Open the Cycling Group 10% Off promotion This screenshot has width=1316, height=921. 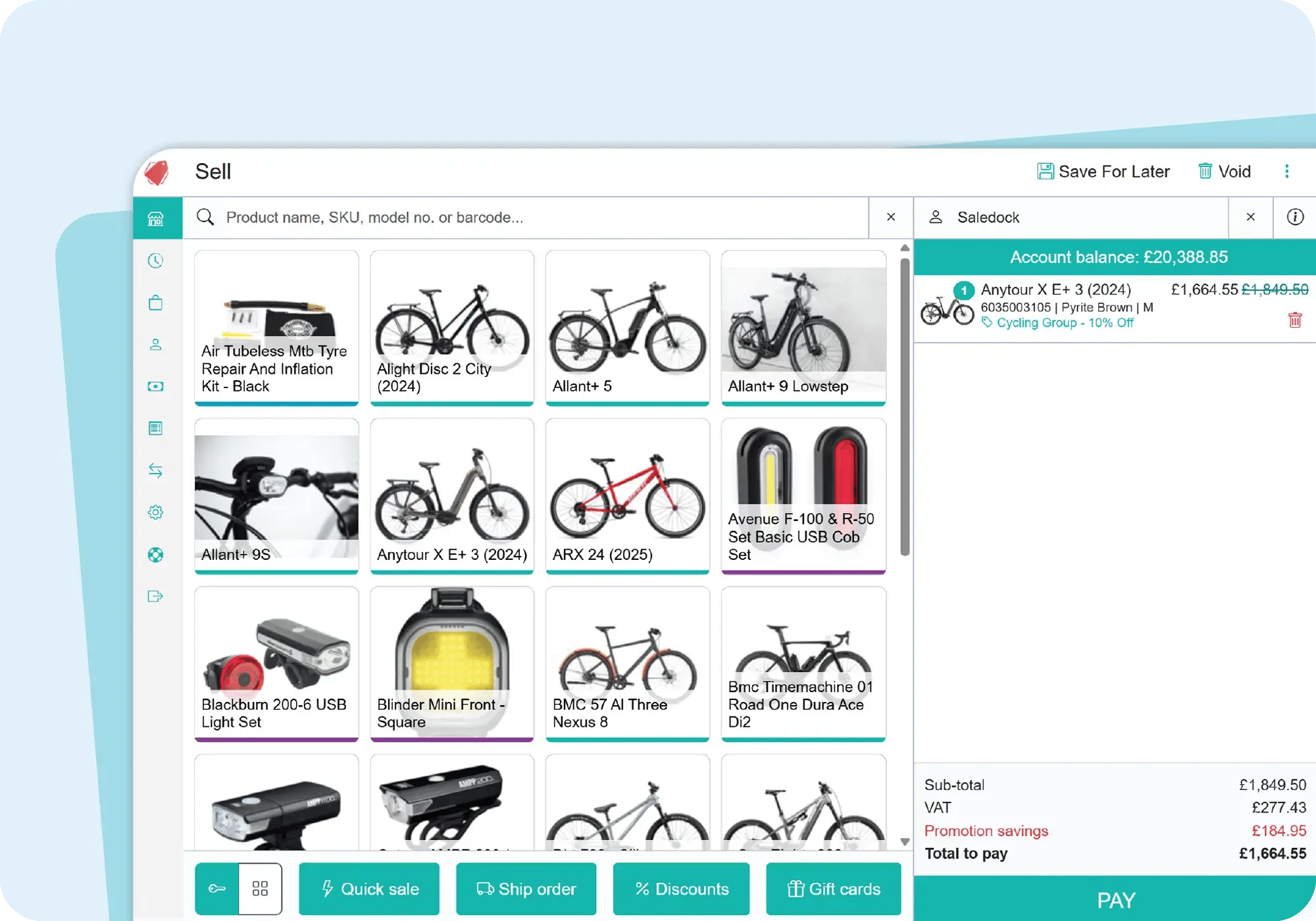[1058, 322]
